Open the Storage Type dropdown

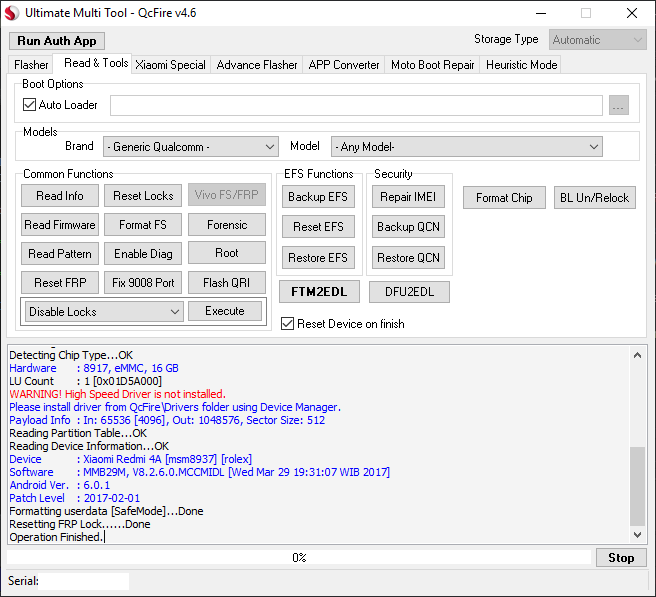tap(597, 40)
